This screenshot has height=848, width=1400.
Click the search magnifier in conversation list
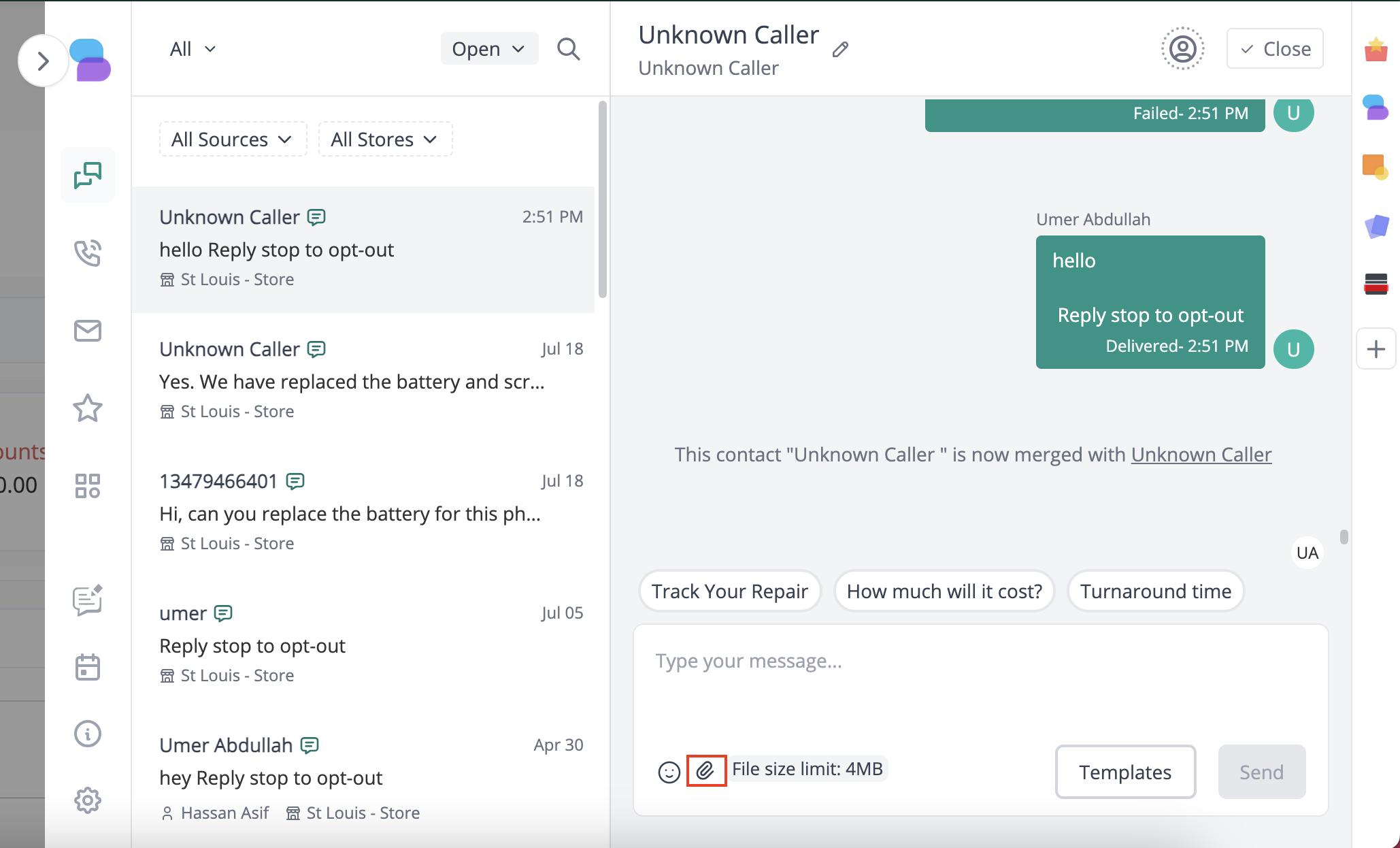coord(568,49)
